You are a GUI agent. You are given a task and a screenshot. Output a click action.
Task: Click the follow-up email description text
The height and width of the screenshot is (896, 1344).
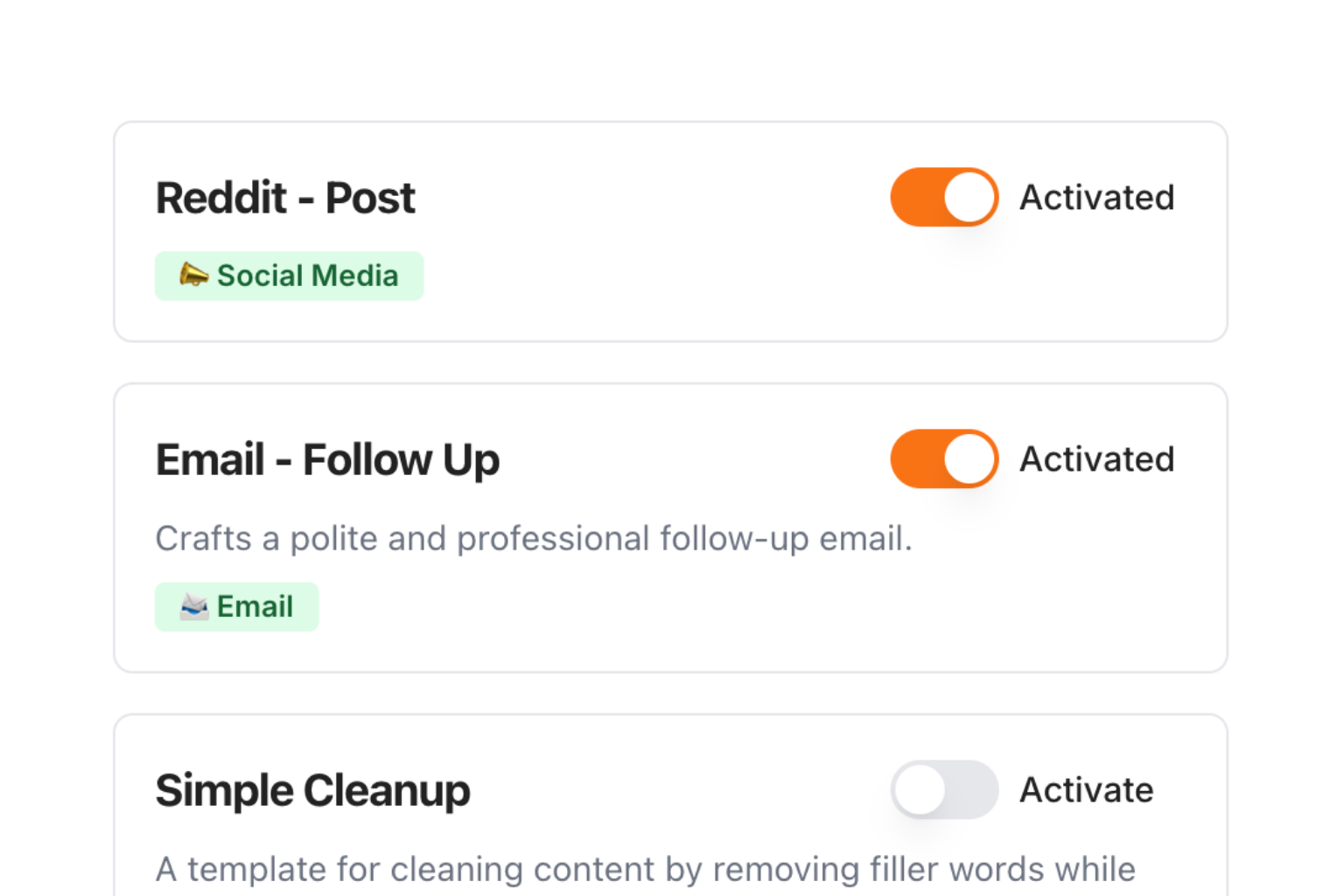tap(534, 538)
